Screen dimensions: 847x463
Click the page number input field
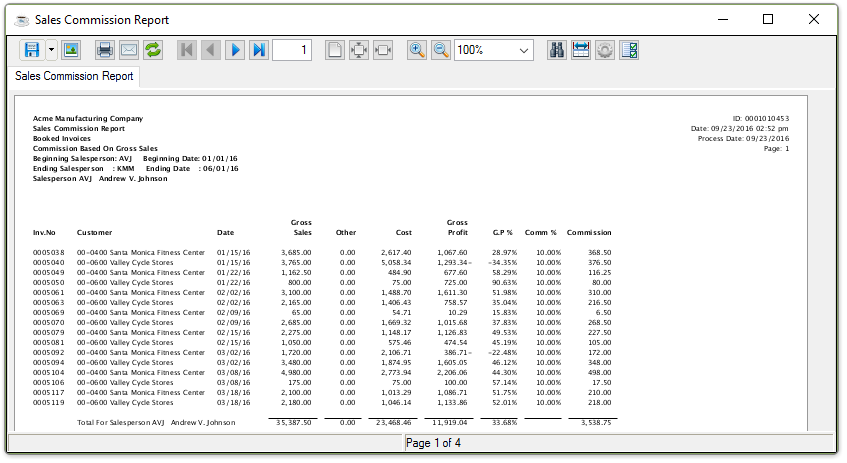(x=292, y=50)
